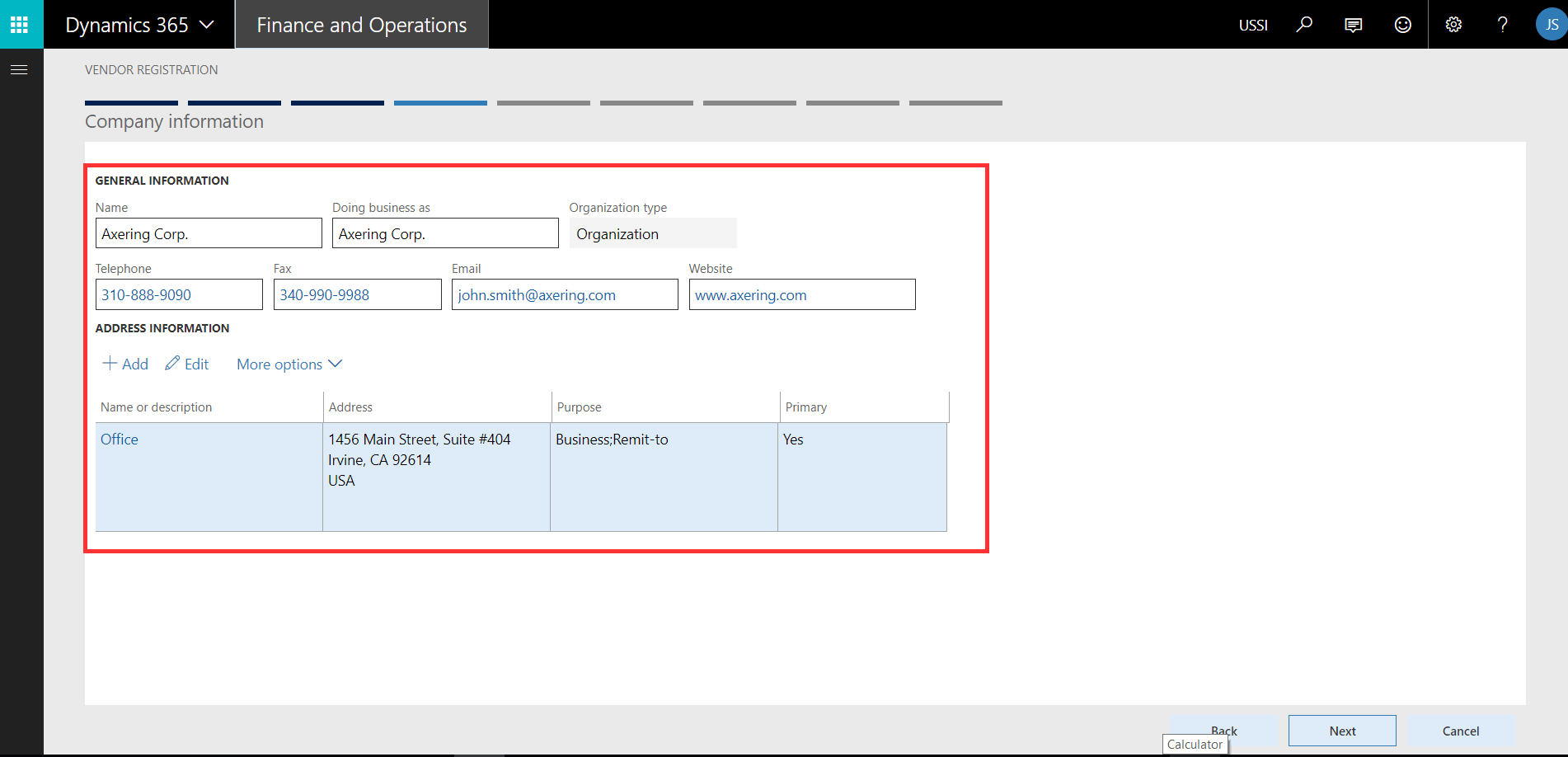
Task: Click the search magnifier icon
Action: [1304, 25]
